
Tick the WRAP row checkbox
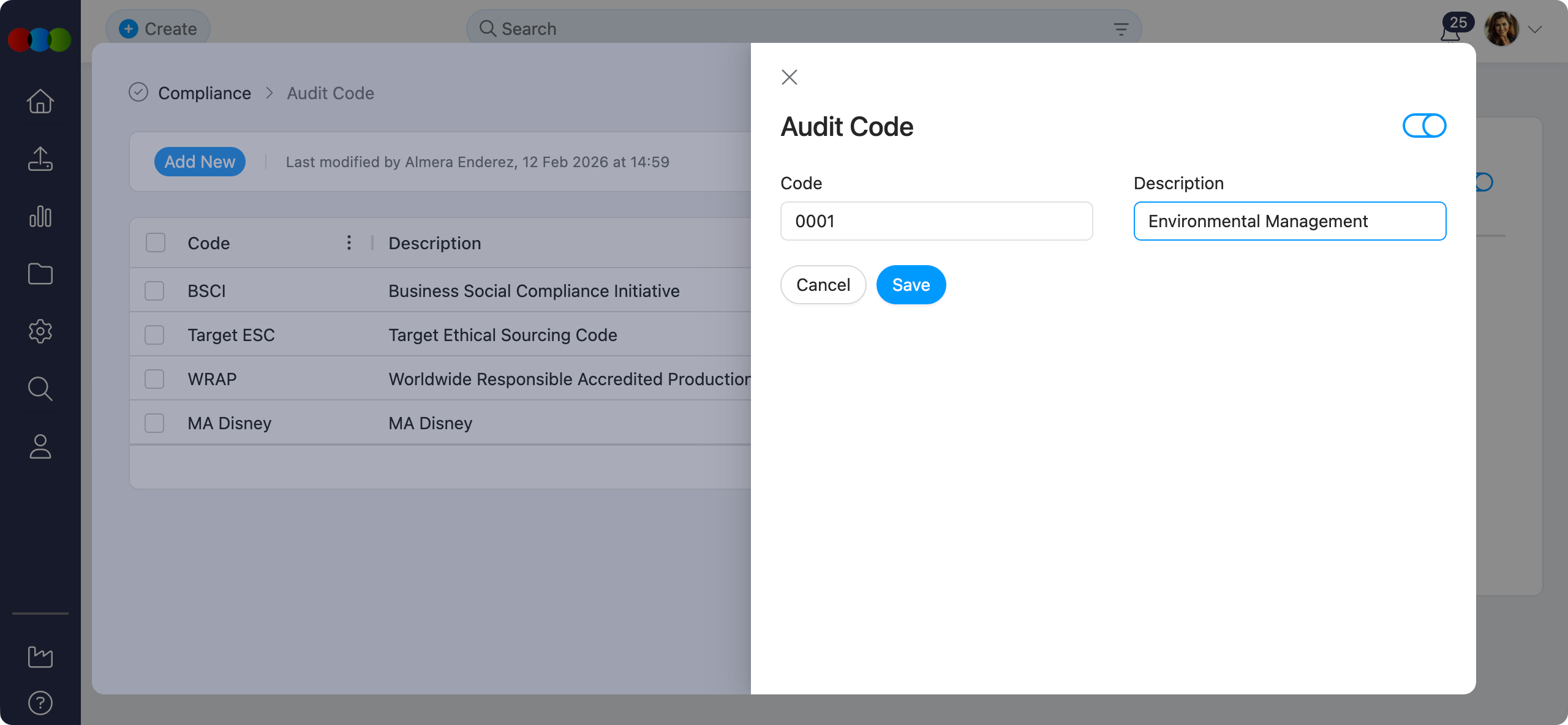pos(154,378)
